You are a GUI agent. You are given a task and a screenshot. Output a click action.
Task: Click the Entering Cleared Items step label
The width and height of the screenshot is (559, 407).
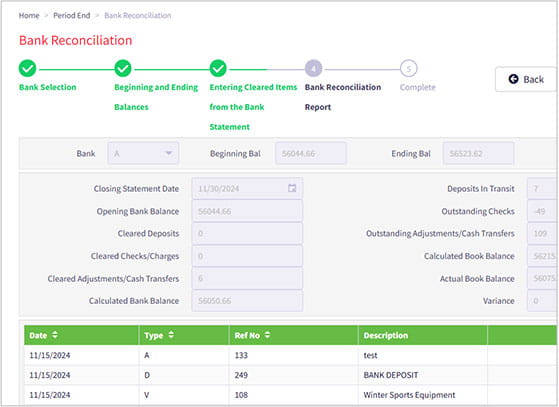point(253,107)
